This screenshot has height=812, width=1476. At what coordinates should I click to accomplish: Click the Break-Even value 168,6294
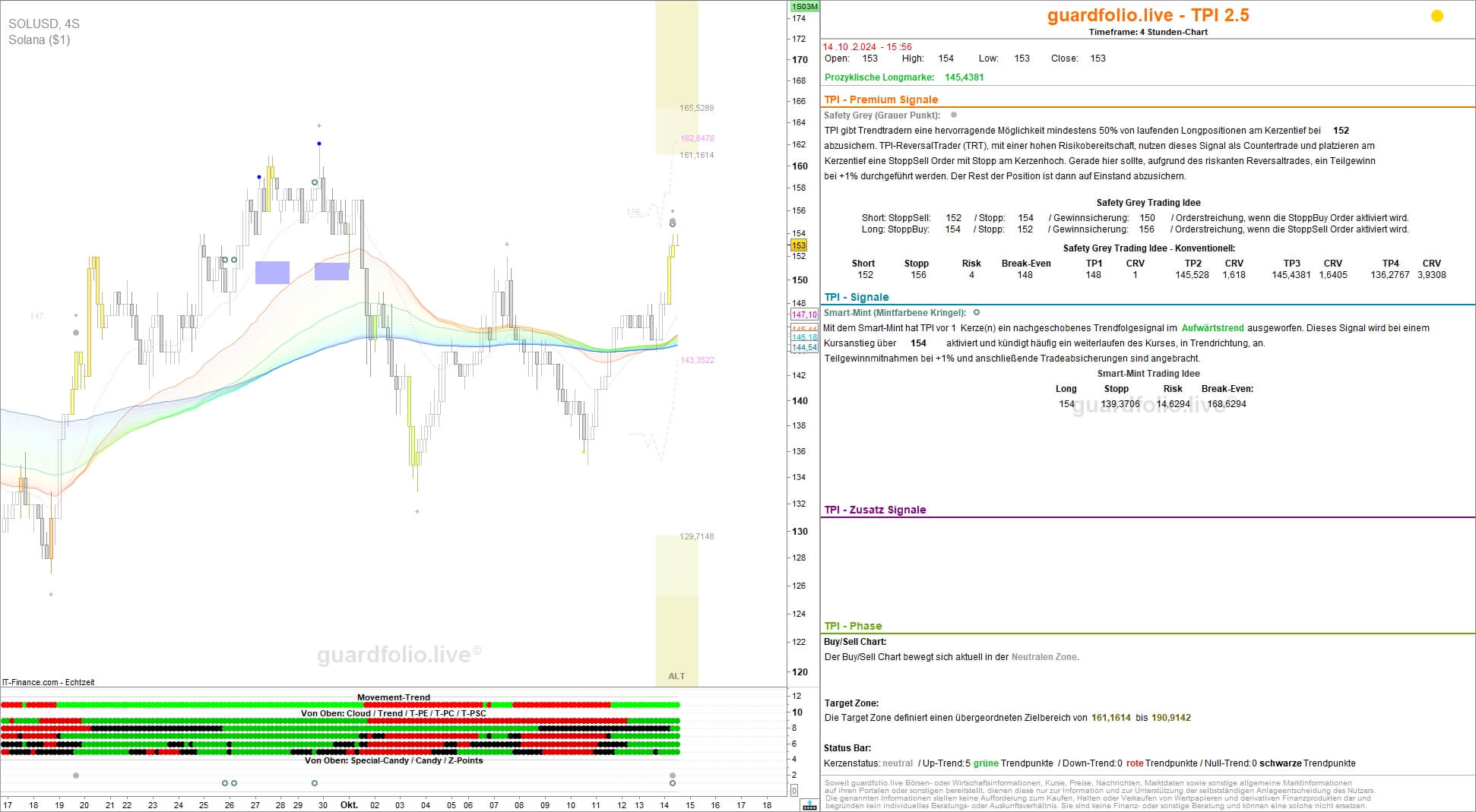coord(1227,404)
